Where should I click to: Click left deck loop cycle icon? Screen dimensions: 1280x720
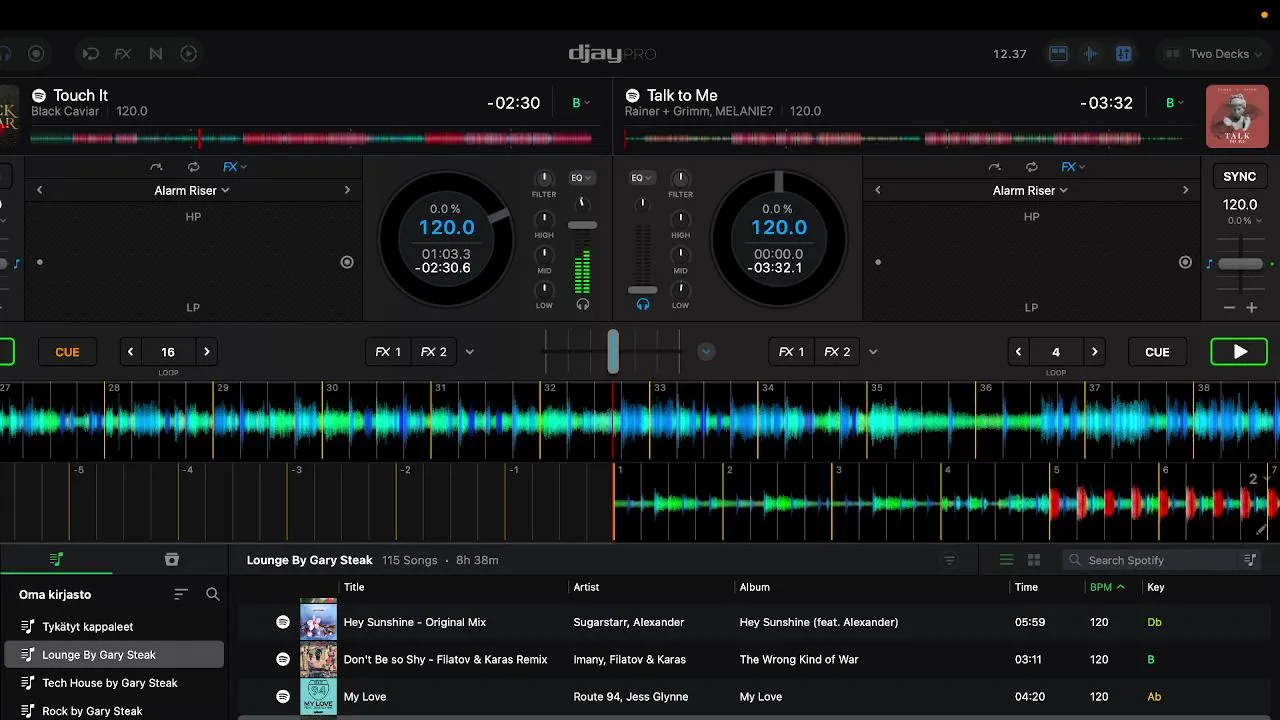coord(194,167)
